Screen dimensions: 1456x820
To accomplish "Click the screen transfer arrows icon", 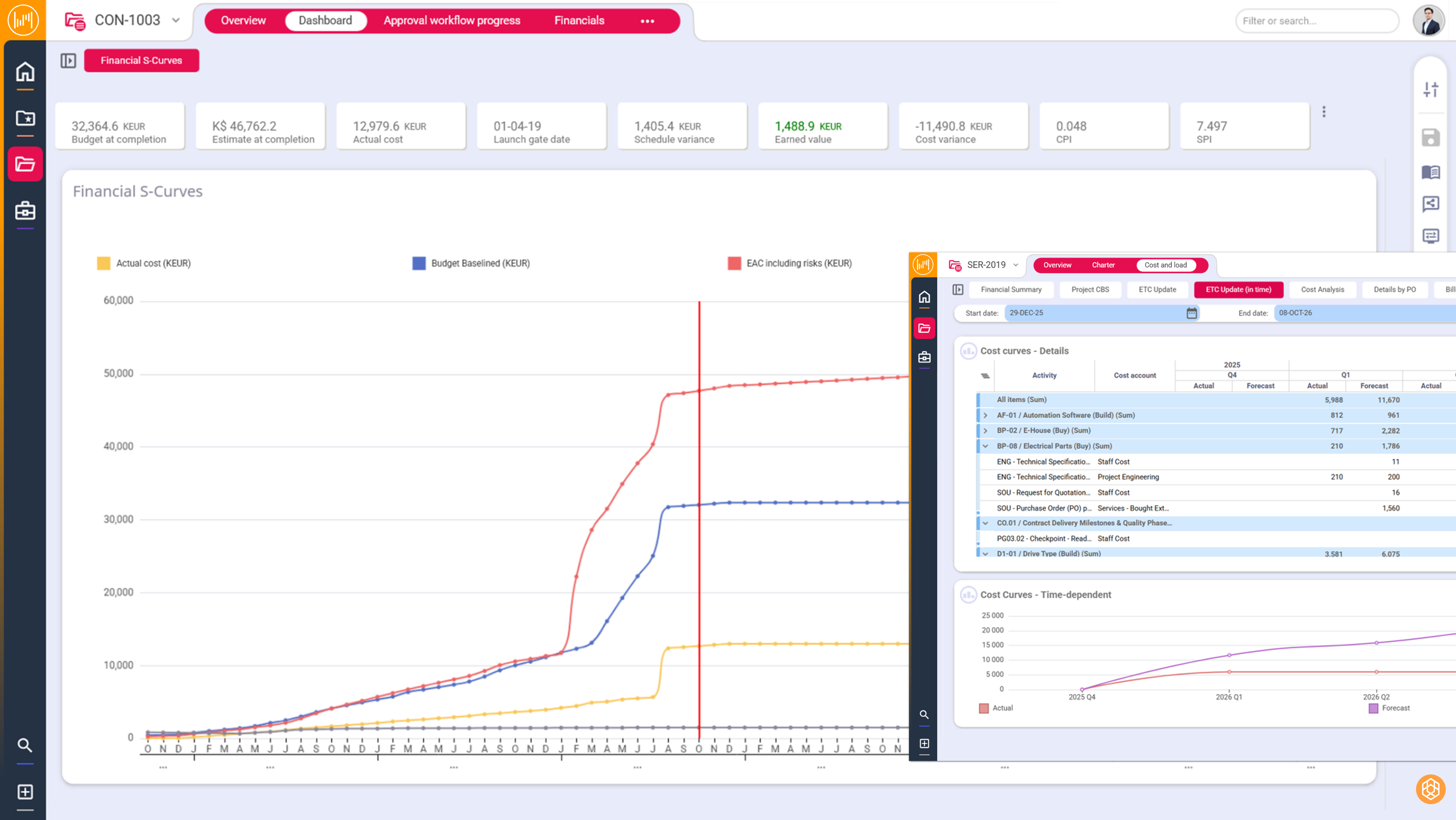I will pyautogui.click(x=1431, y=236).
